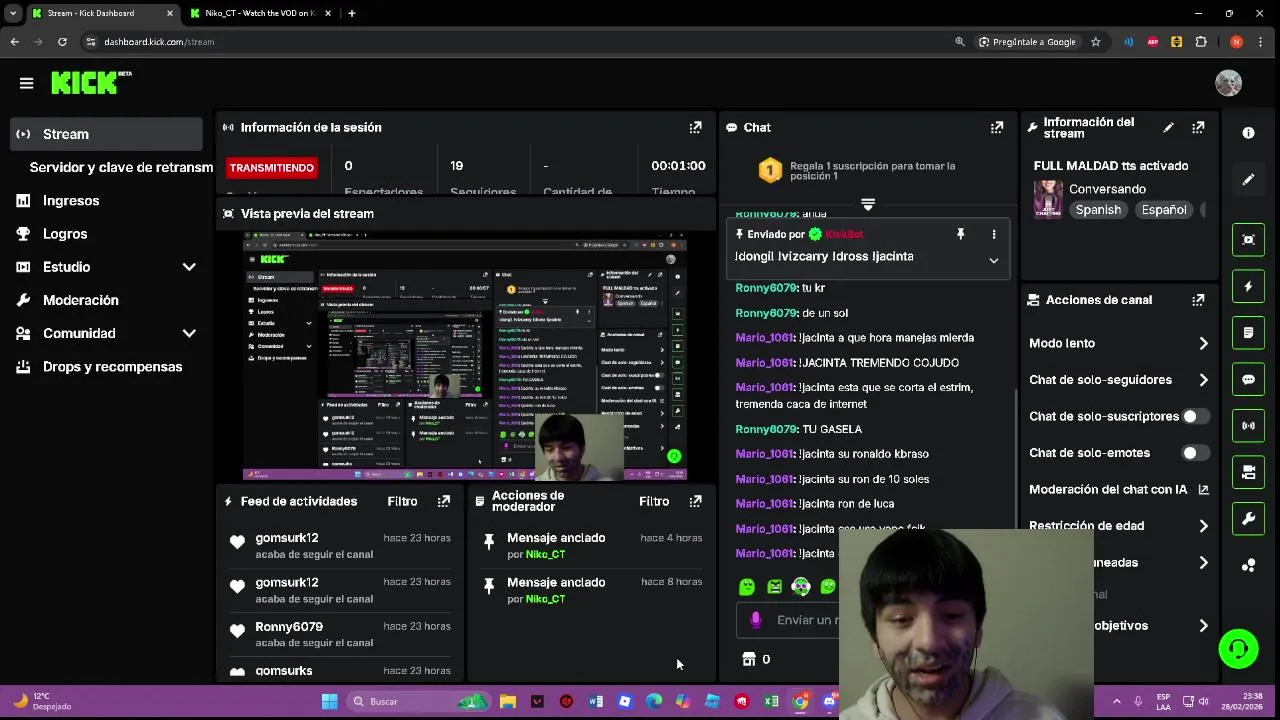Unpin the pinned KickBot message

[960, 234]
